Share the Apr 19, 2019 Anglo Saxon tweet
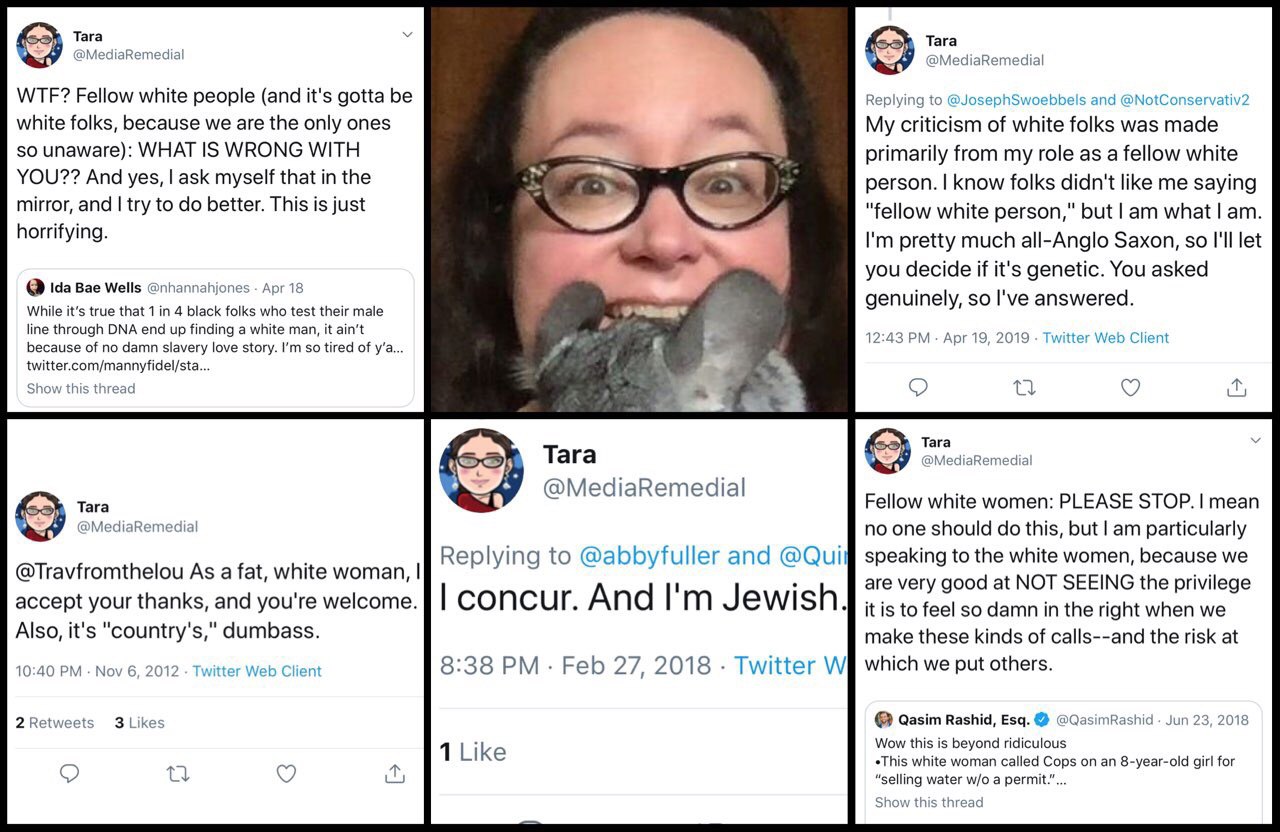This screenshot has height=832, width=1280. pos(1237,387)
